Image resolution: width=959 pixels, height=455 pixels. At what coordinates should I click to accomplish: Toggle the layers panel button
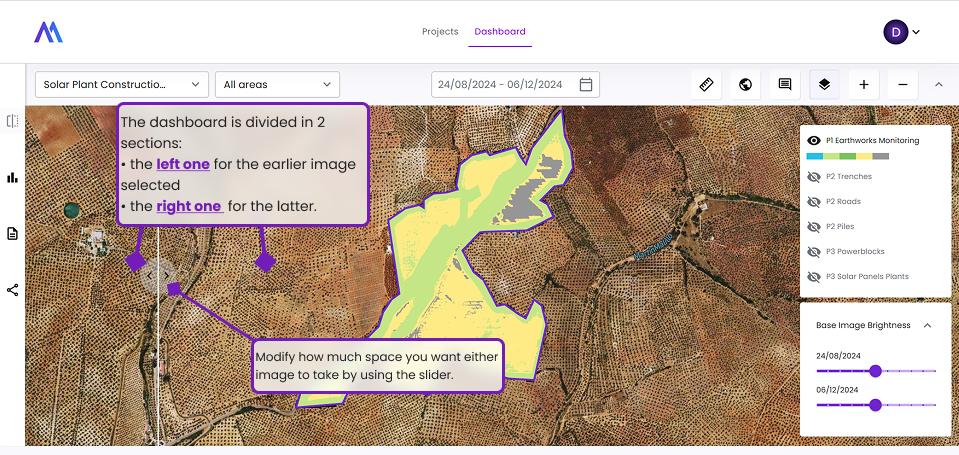coord(824,84)
